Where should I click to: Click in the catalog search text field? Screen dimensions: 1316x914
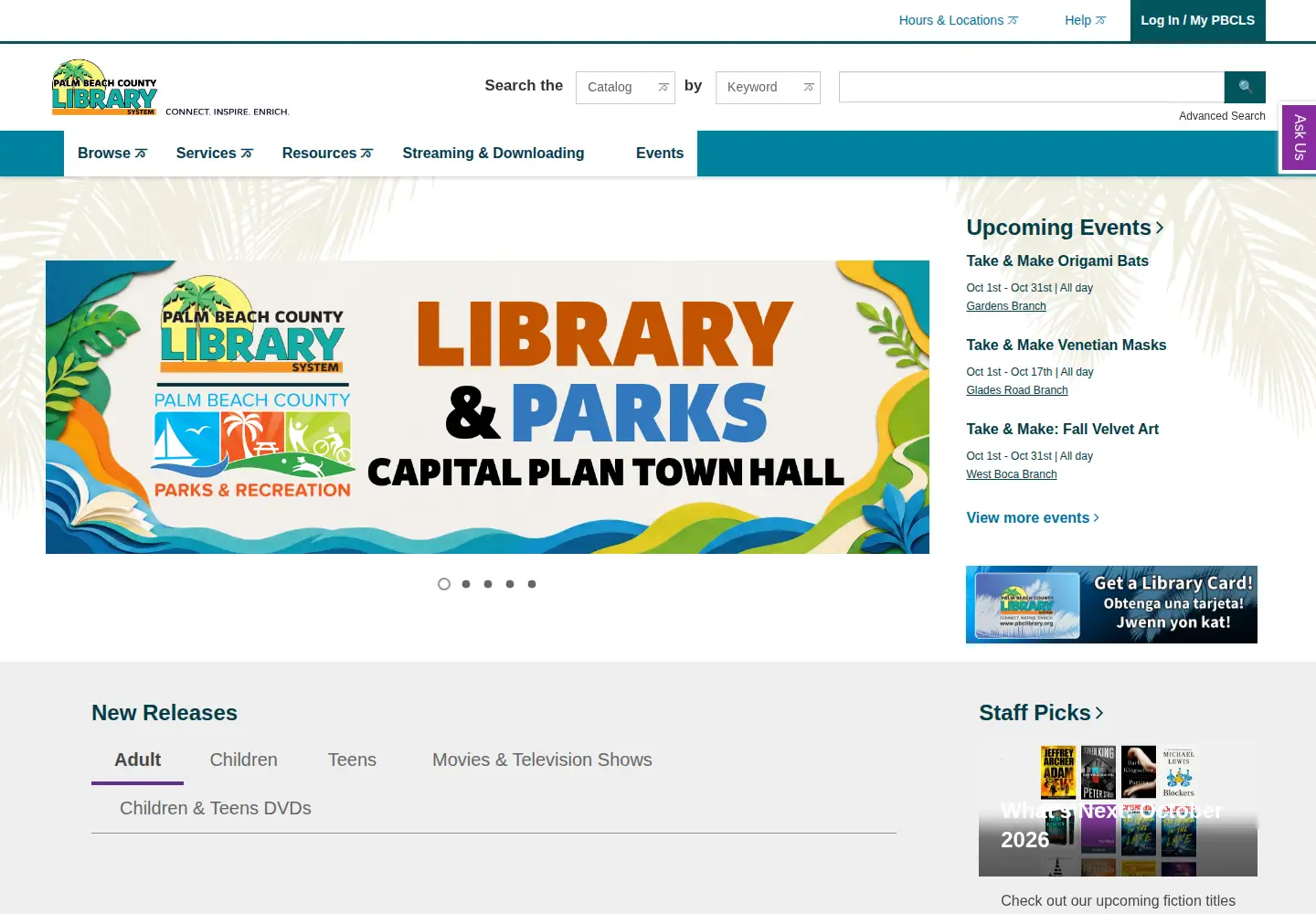pyautogui.click(x=1032, y=87)
